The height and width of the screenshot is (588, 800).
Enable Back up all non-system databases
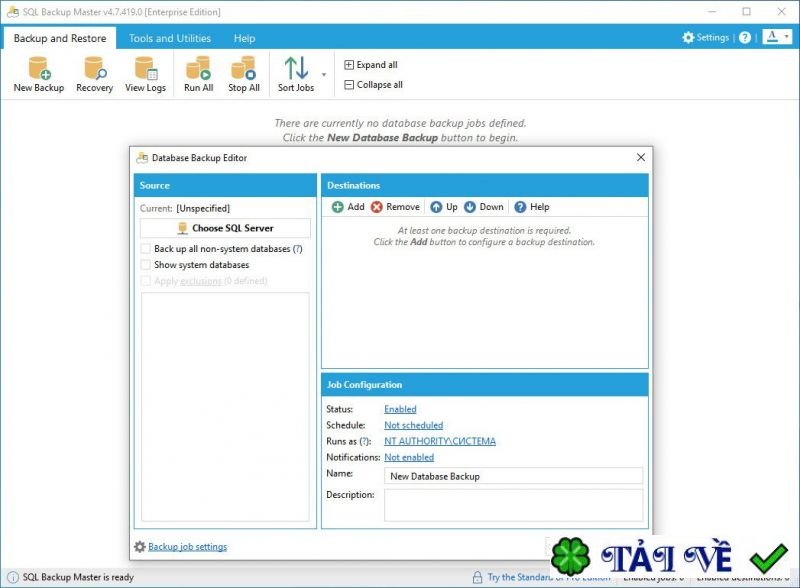[x=145, y=249]
